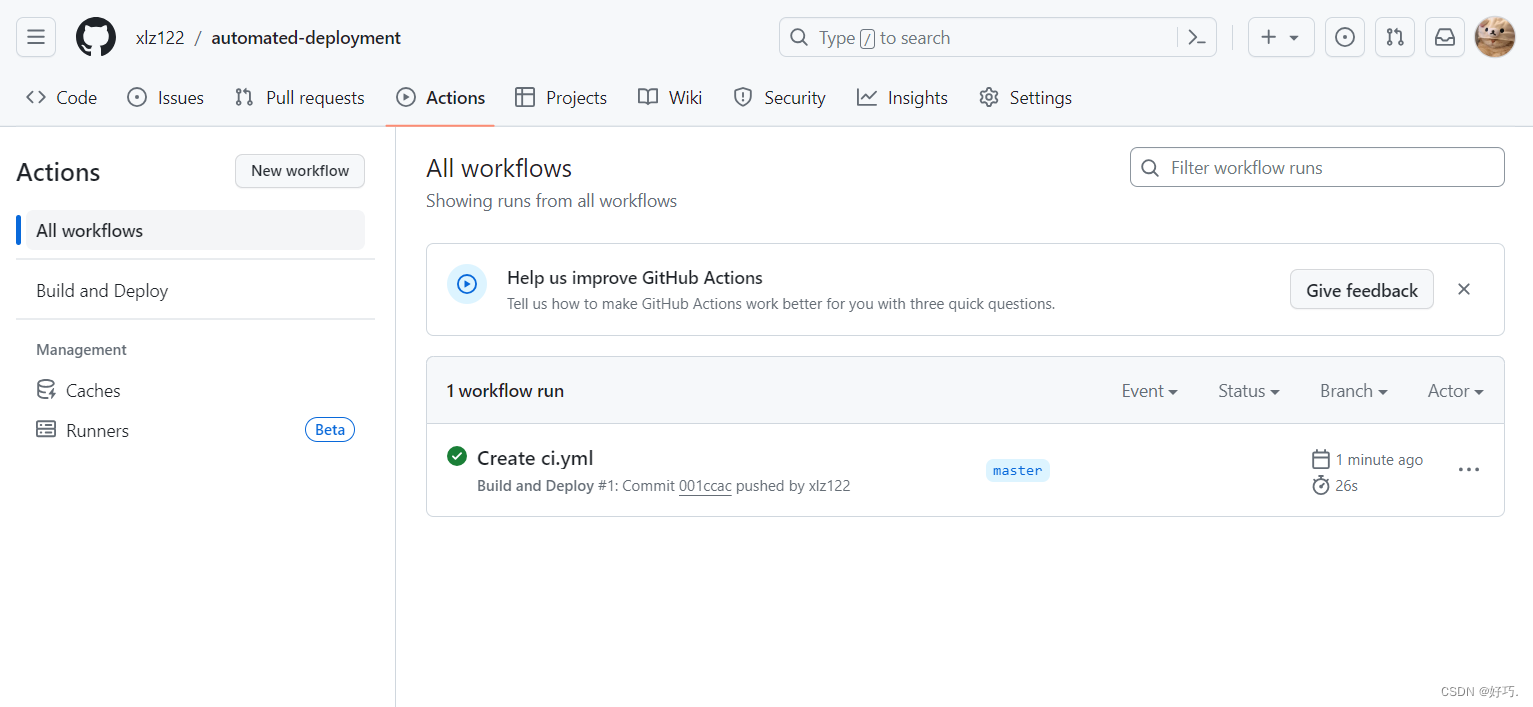Switch to the Settings tab

pyautogui.click(x=1026, y=98)
